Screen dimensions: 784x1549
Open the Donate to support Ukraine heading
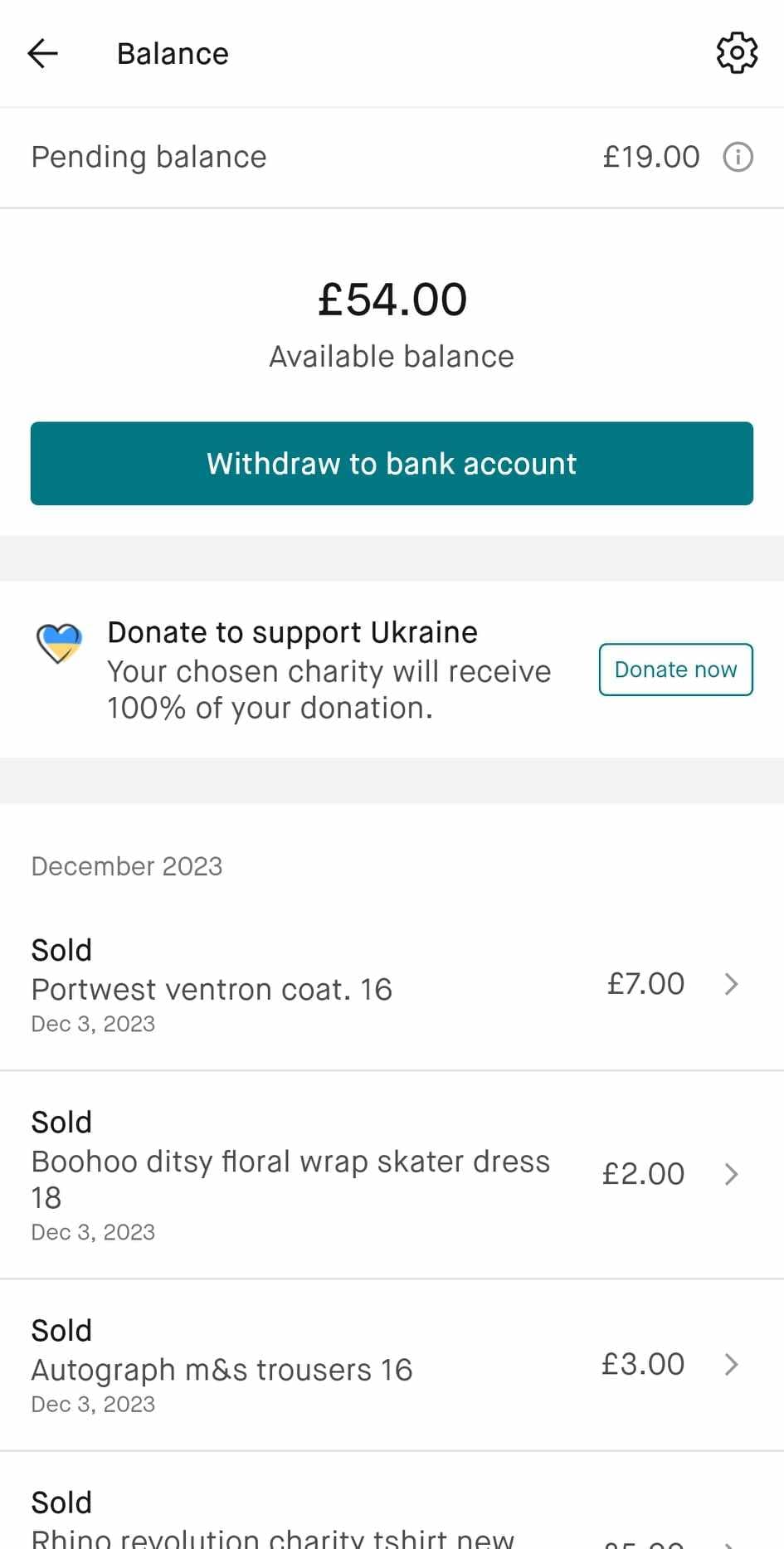tap(293, 632)
